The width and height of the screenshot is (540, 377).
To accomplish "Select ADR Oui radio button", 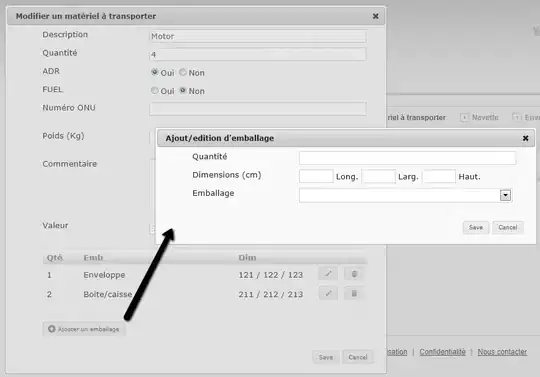I will (x=155, y=72).
